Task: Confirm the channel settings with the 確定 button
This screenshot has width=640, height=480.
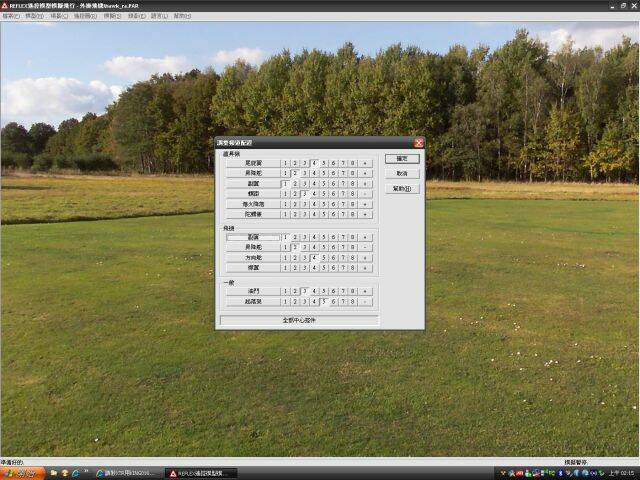Action: [402, 158]
